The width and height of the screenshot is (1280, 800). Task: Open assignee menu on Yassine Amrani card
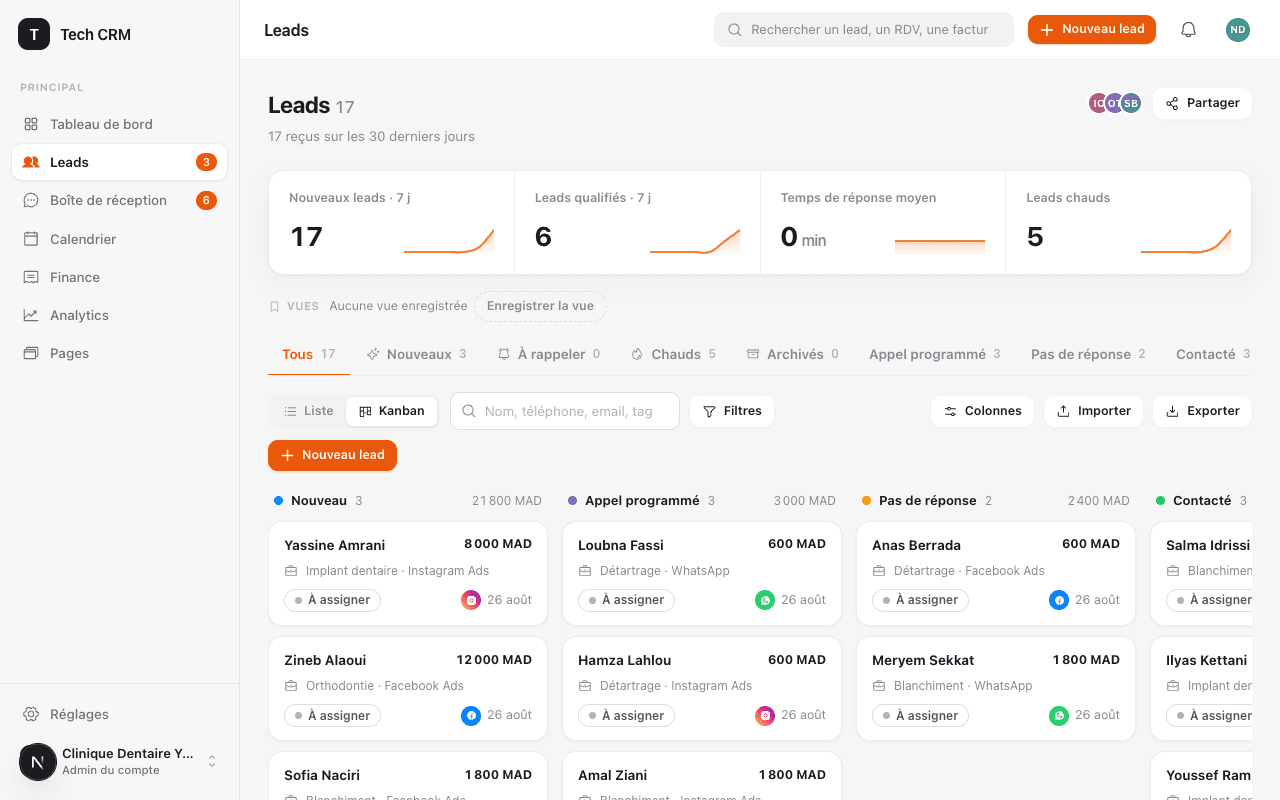(332, 600)
